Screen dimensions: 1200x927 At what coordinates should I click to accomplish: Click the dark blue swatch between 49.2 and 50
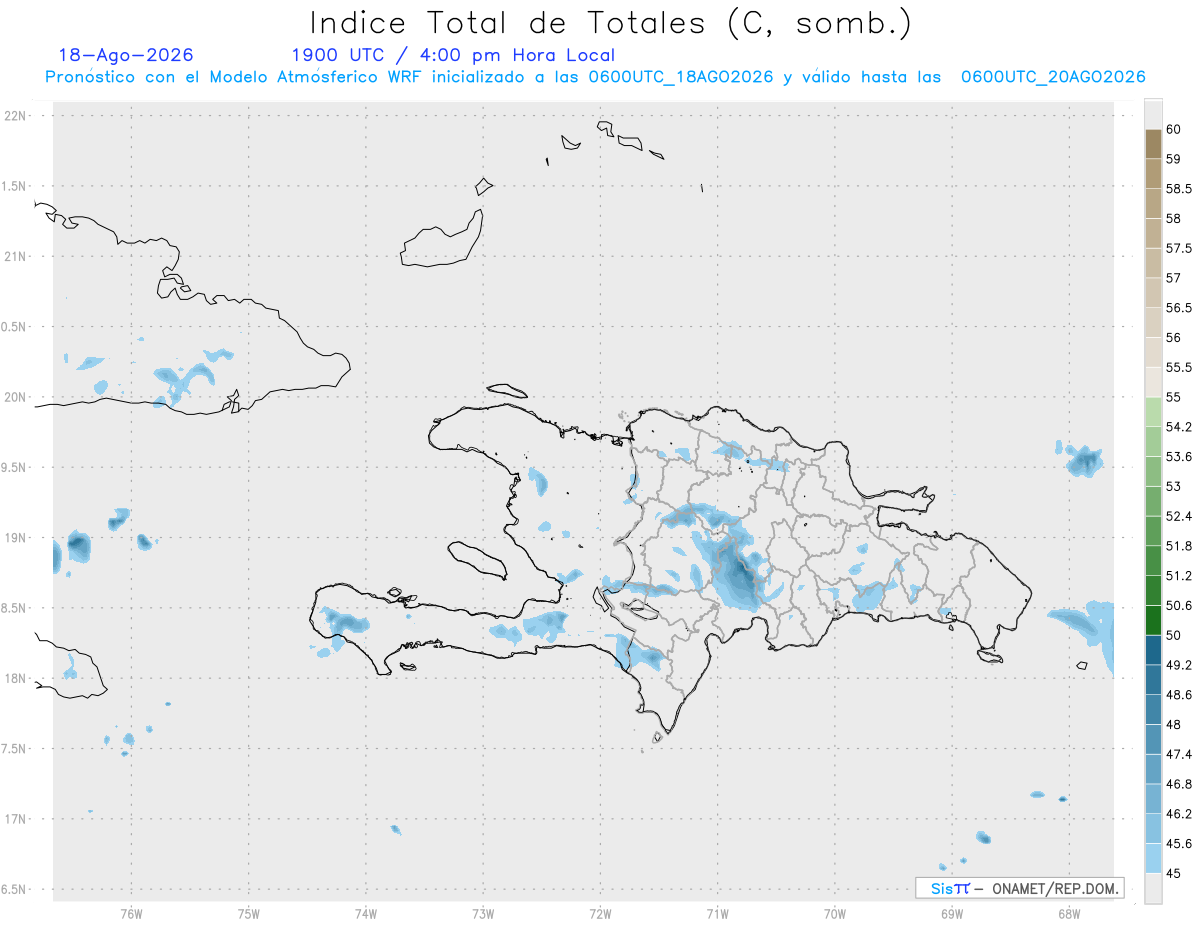tap(1153, 651)
